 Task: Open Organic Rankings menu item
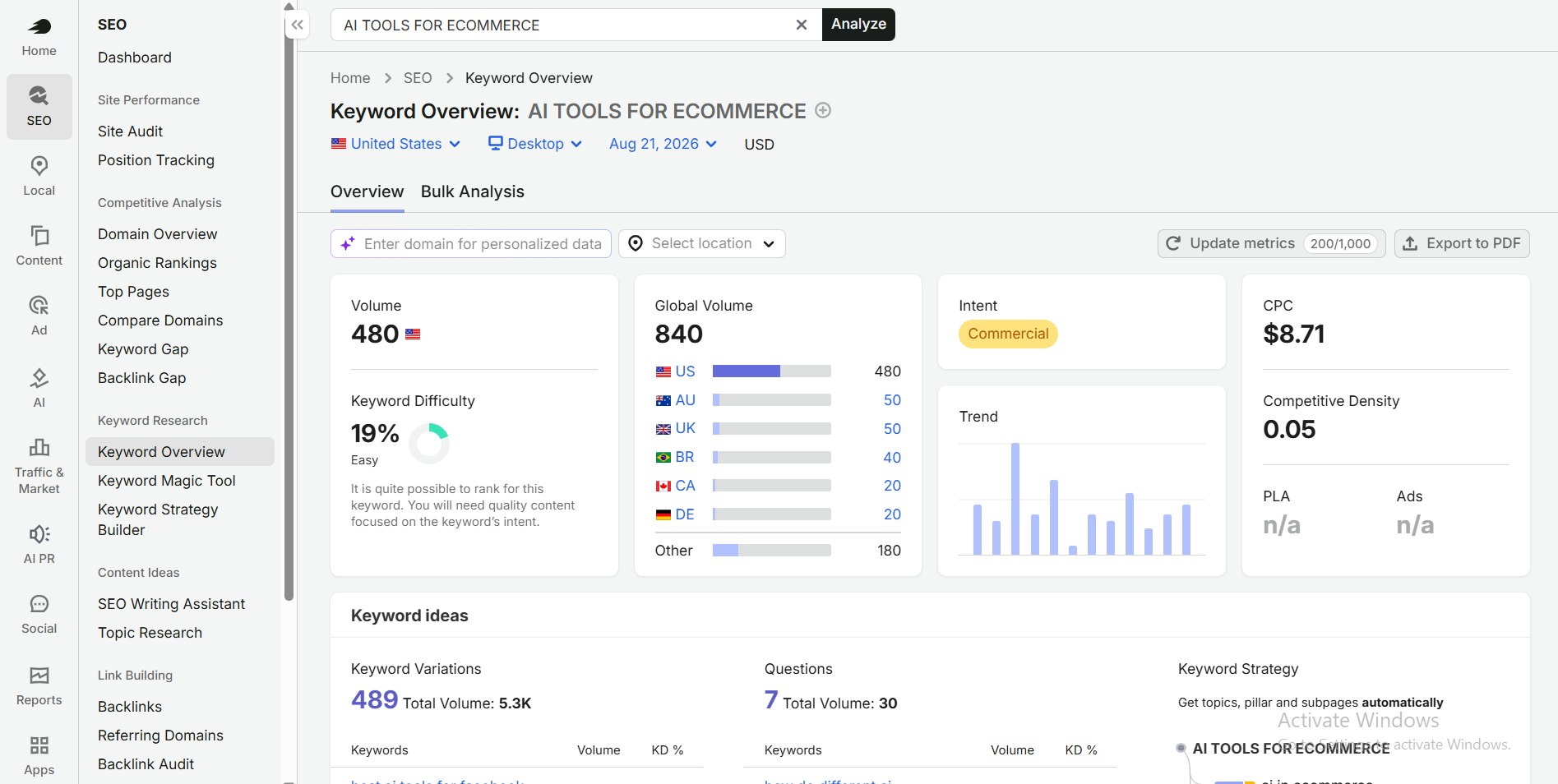[x=157, y=263]
